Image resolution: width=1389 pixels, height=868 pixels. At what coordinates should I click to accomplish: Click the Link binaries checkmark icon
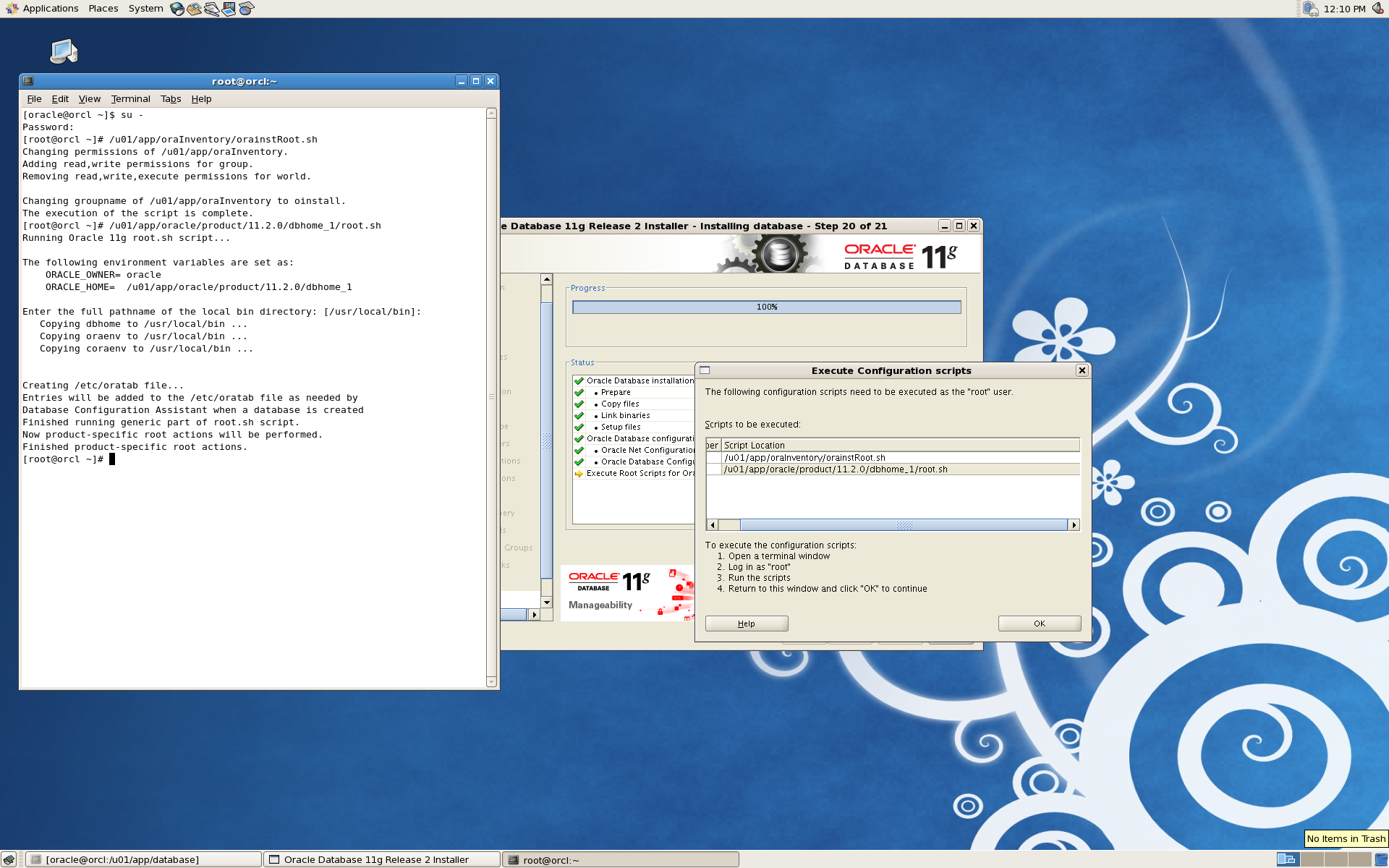point(578,415)
